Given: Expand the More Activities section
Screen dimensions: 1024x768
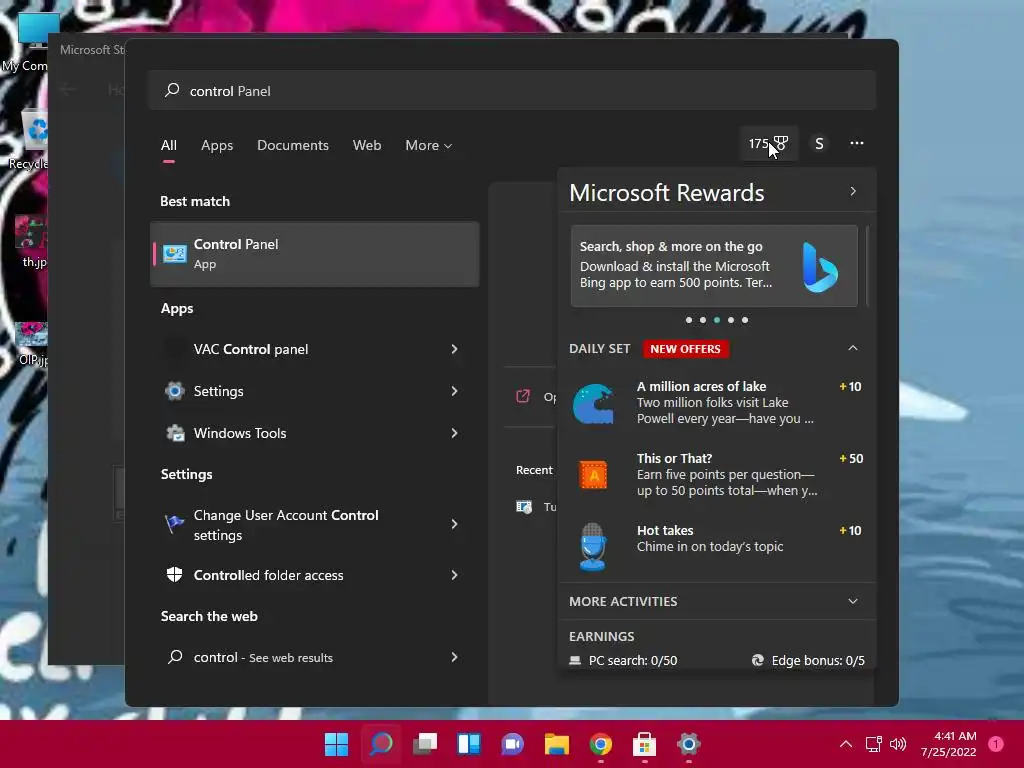Looking at the screenshot, I should tap(853, 601).
